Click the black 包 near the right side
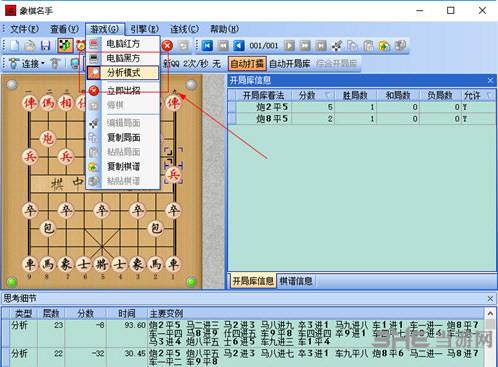This screenshot has width=498, height=367. 156,228
